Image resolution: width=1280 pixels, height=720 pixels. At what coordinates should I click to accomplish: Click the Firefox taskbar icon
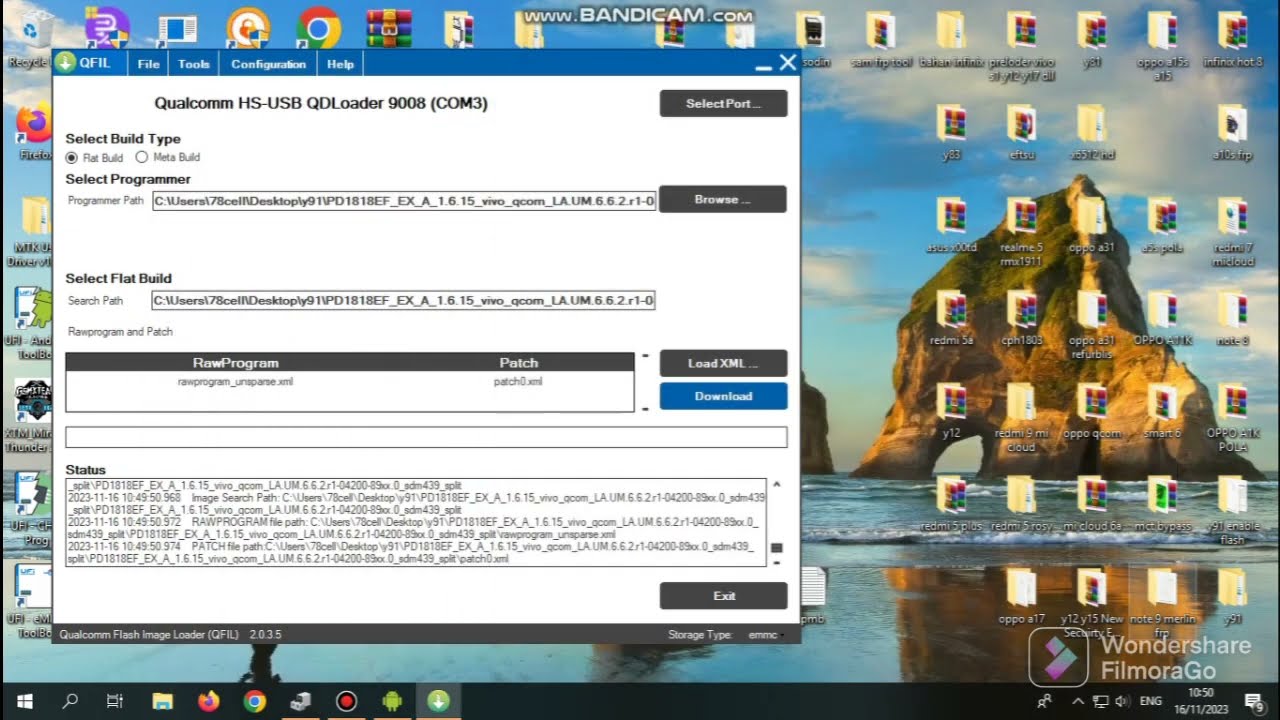tap(208, 701)
